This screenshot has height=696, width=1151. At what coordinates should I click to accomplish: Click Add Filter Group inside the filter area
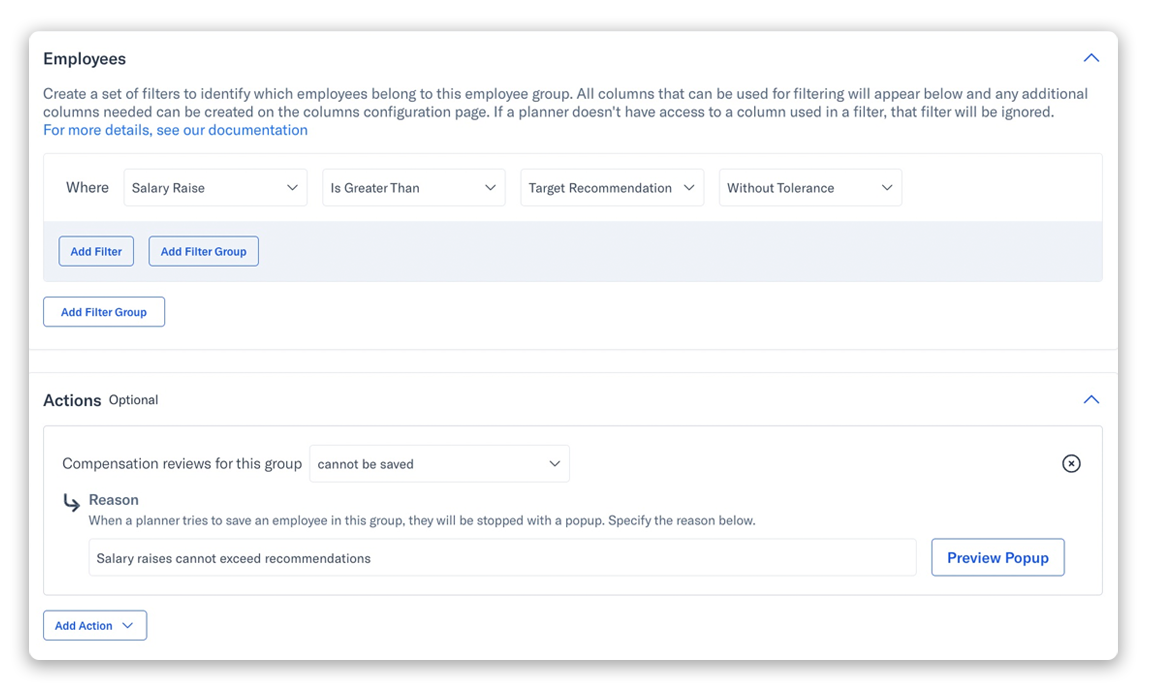pos(203,251)
